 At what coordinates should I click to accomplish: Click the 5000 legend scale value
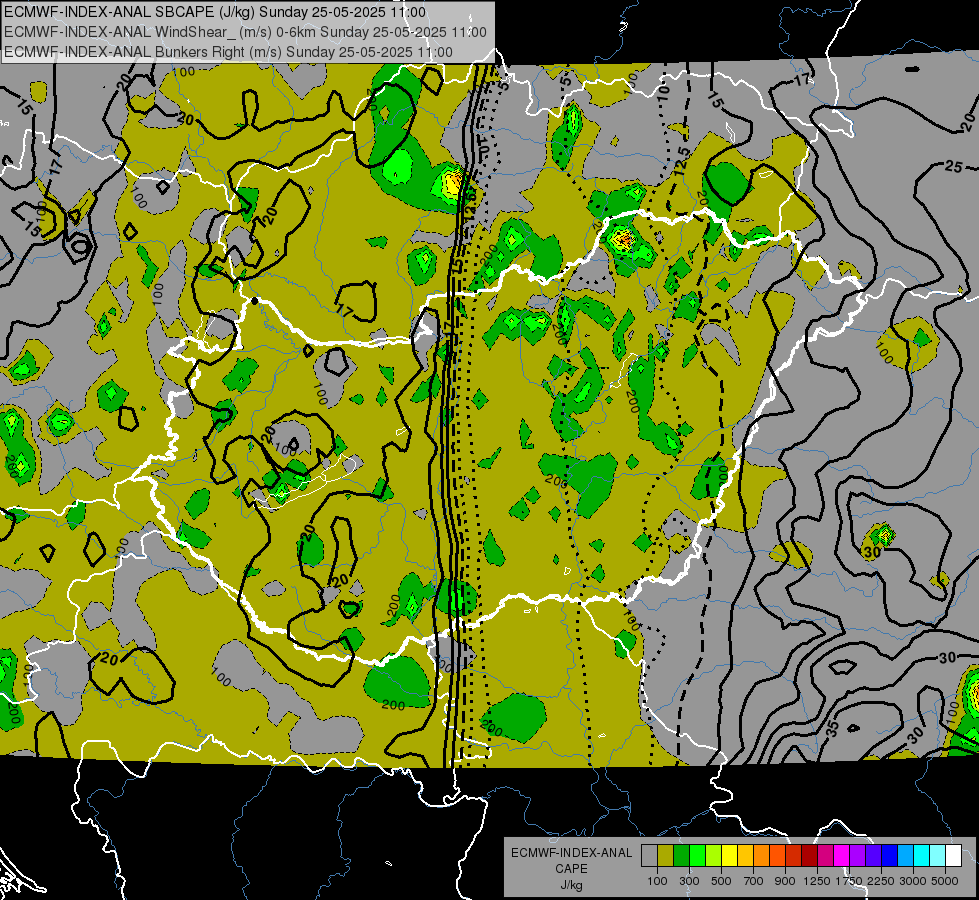point(945,881)
